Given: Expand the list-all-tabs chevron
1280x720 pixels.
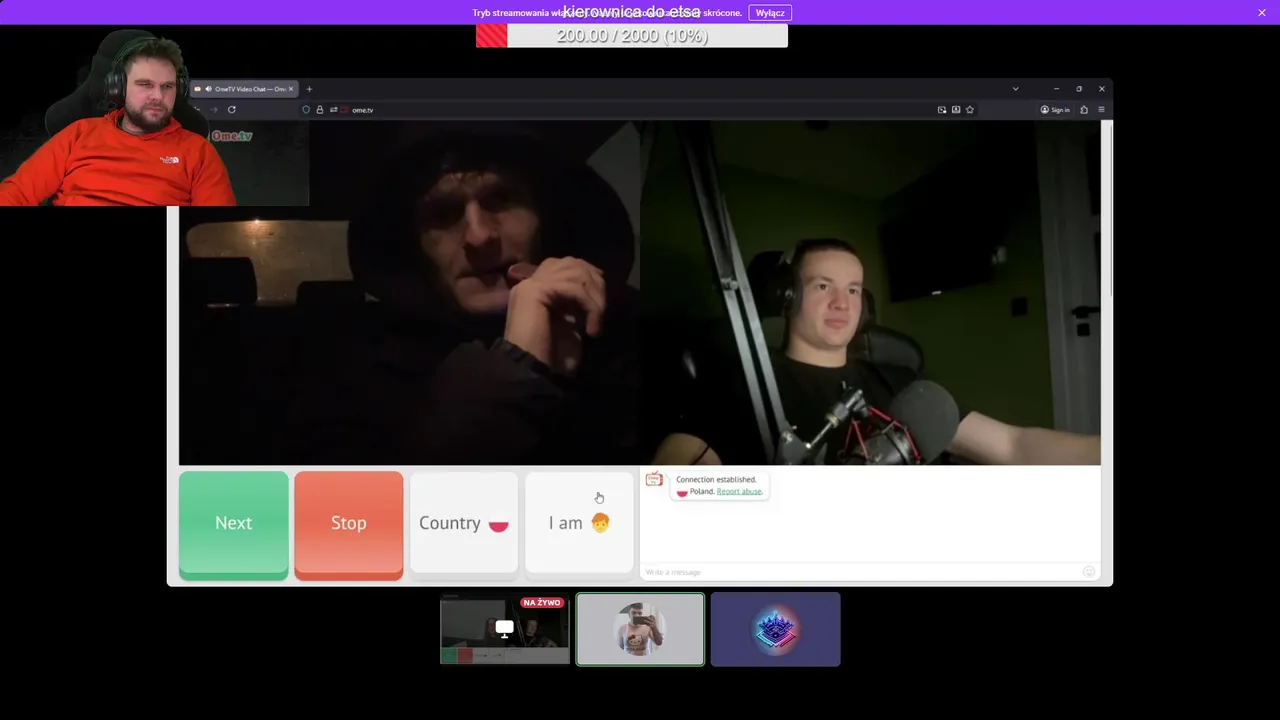Looking at the screenshot, I should click(1015, 89).
